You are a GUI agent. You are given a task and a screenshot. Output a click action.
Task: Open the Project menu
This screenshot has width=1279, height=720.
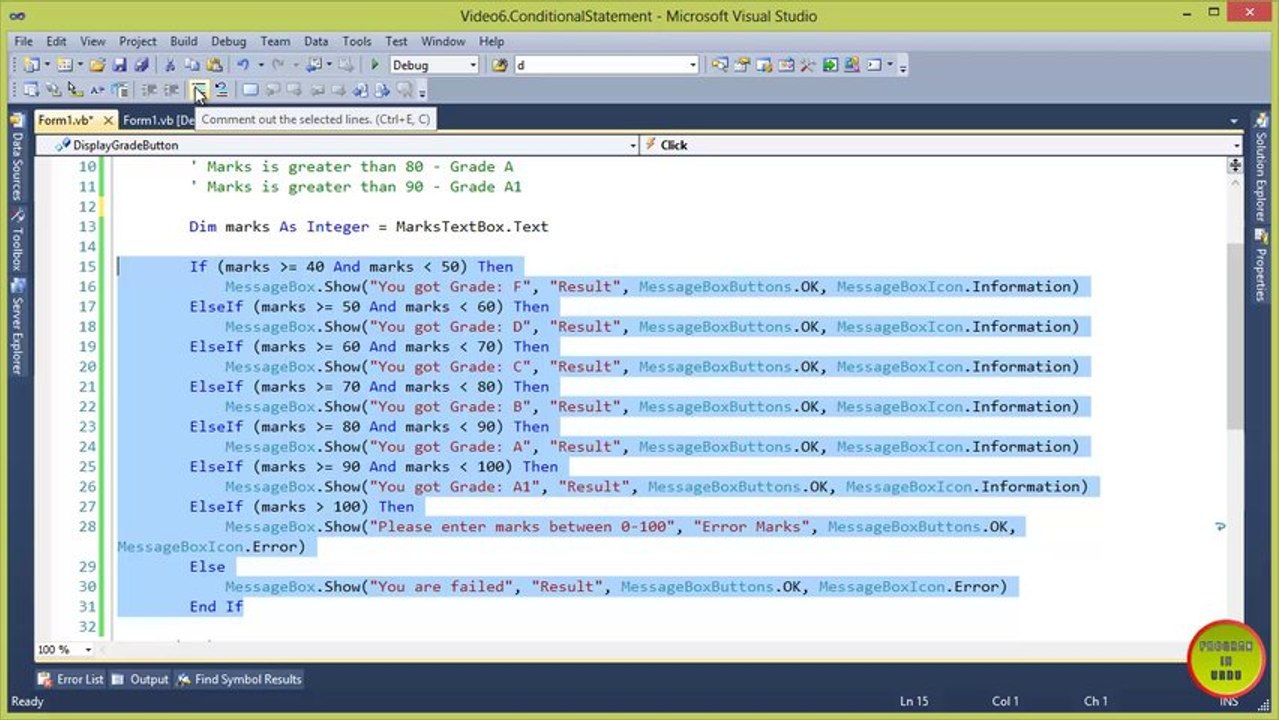pos(137,41)
